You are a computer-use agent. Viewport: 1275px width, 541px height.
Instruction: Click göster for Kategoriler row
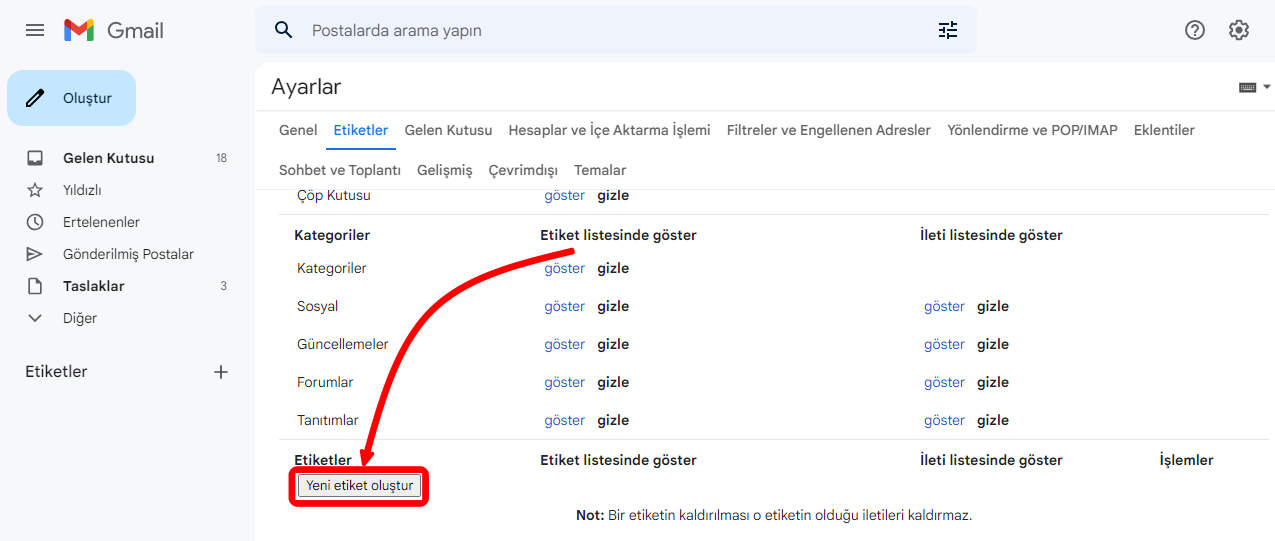tap(565, 268)
